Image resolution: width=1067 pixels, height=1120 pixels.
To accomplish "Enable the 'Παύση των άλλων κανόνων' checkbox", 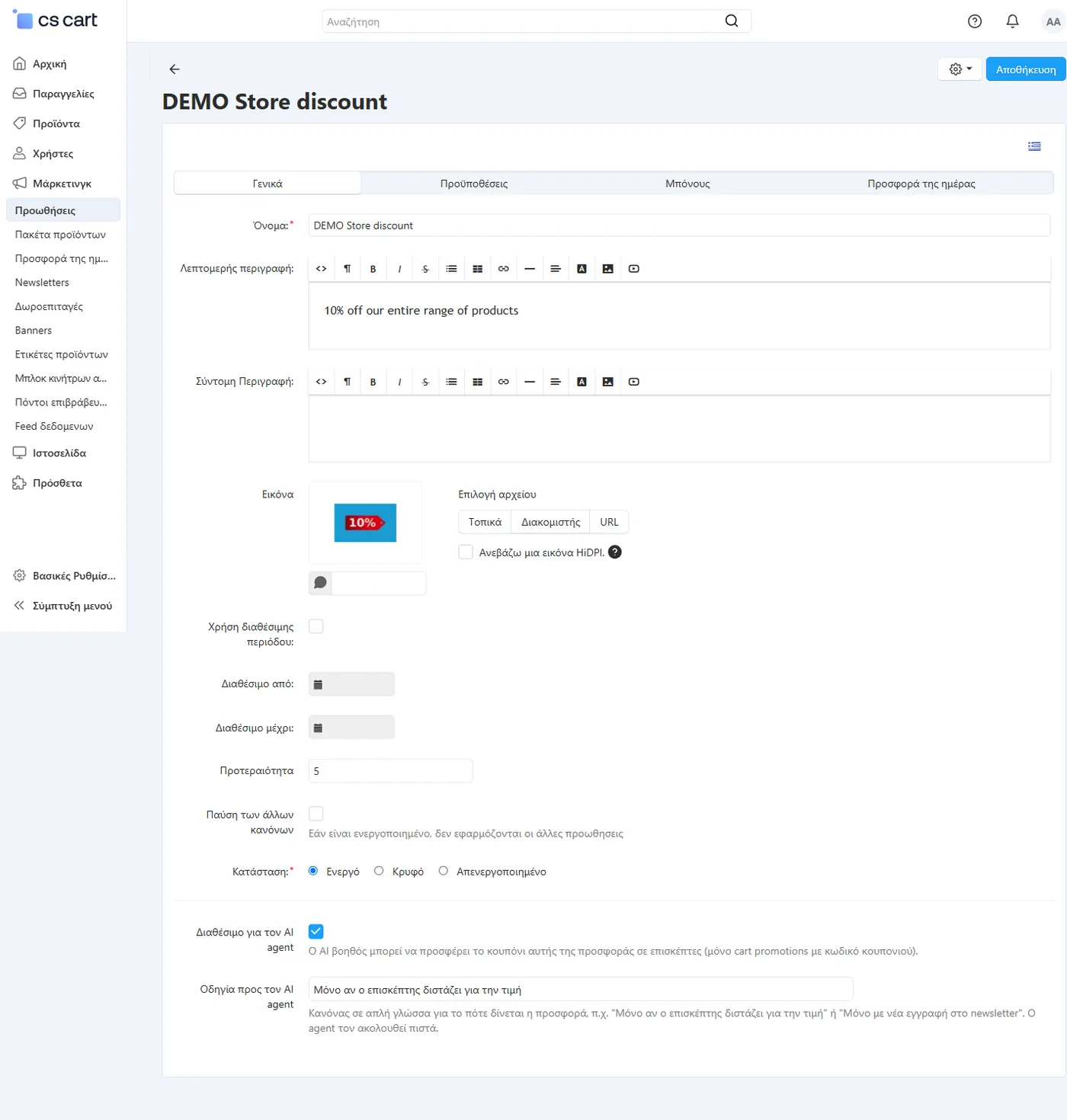I will pyautogui.click(x=316, y=814).
